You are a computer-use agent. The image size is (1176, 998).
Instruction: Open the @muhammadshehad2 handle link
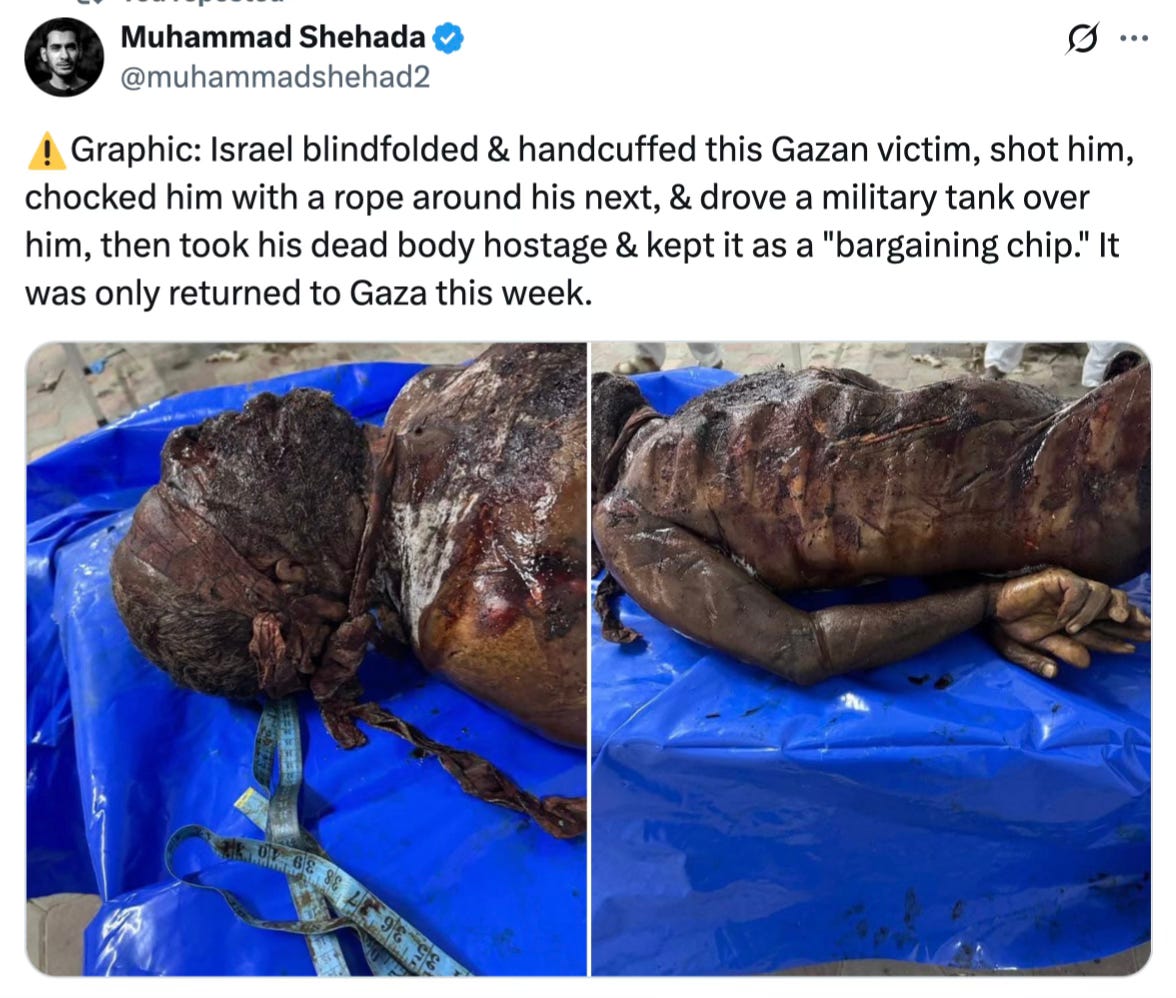point(275,77)
